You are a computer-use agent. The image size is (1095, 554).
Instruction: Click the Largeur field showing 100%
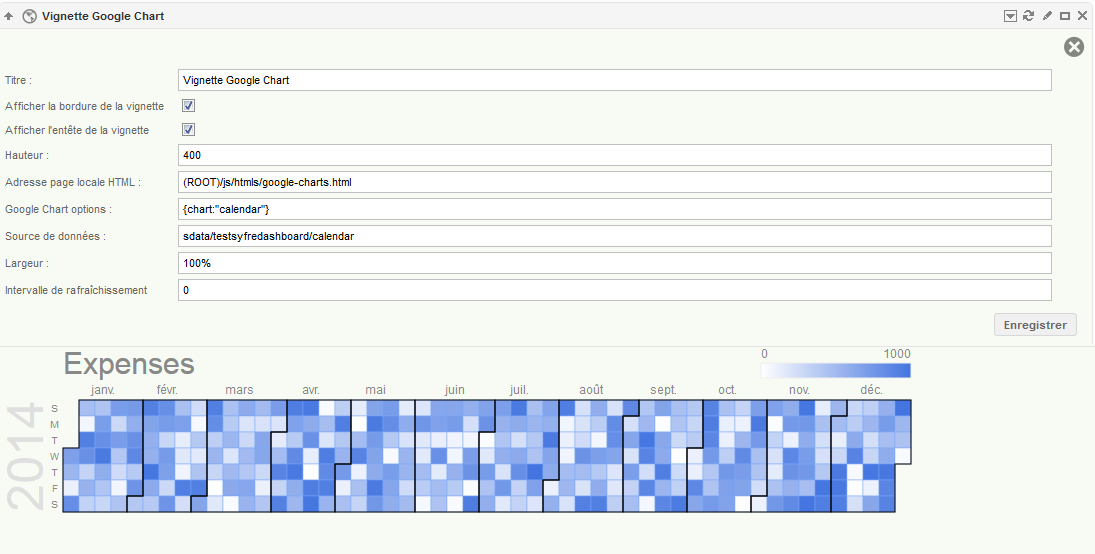pyautogui.click(x=615, y=263)
